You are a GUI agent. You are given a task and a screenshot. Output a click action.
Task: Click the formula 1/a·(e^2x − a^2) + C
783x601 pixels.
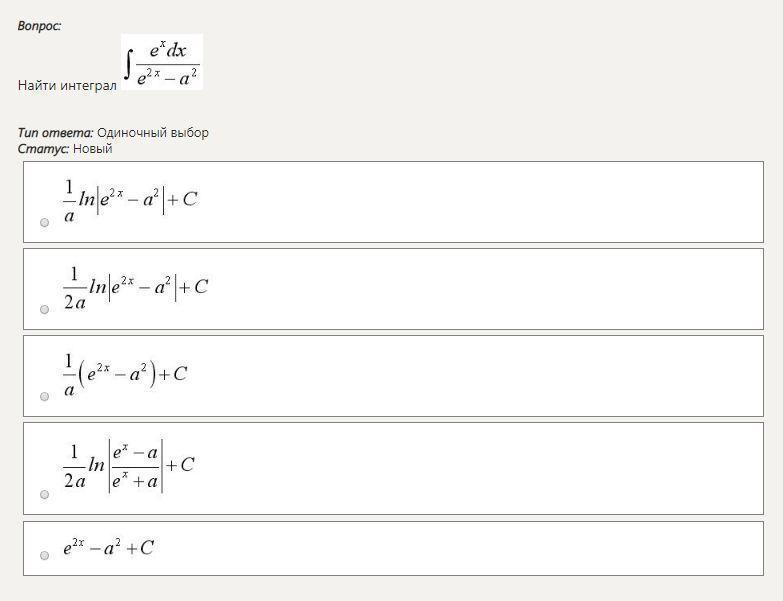tap(125, 374)
